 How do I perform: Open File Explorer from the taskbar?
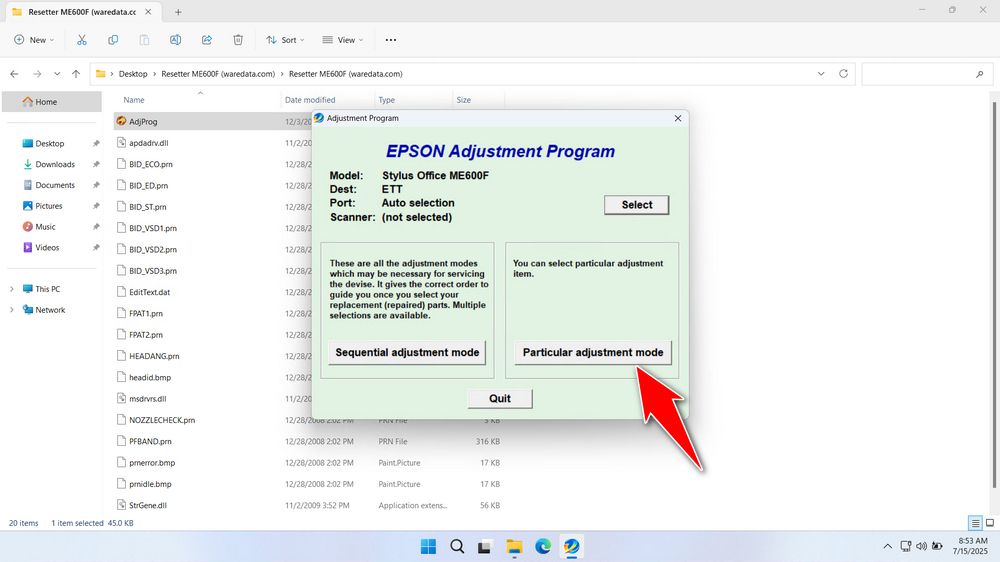(x=514, y=547)
